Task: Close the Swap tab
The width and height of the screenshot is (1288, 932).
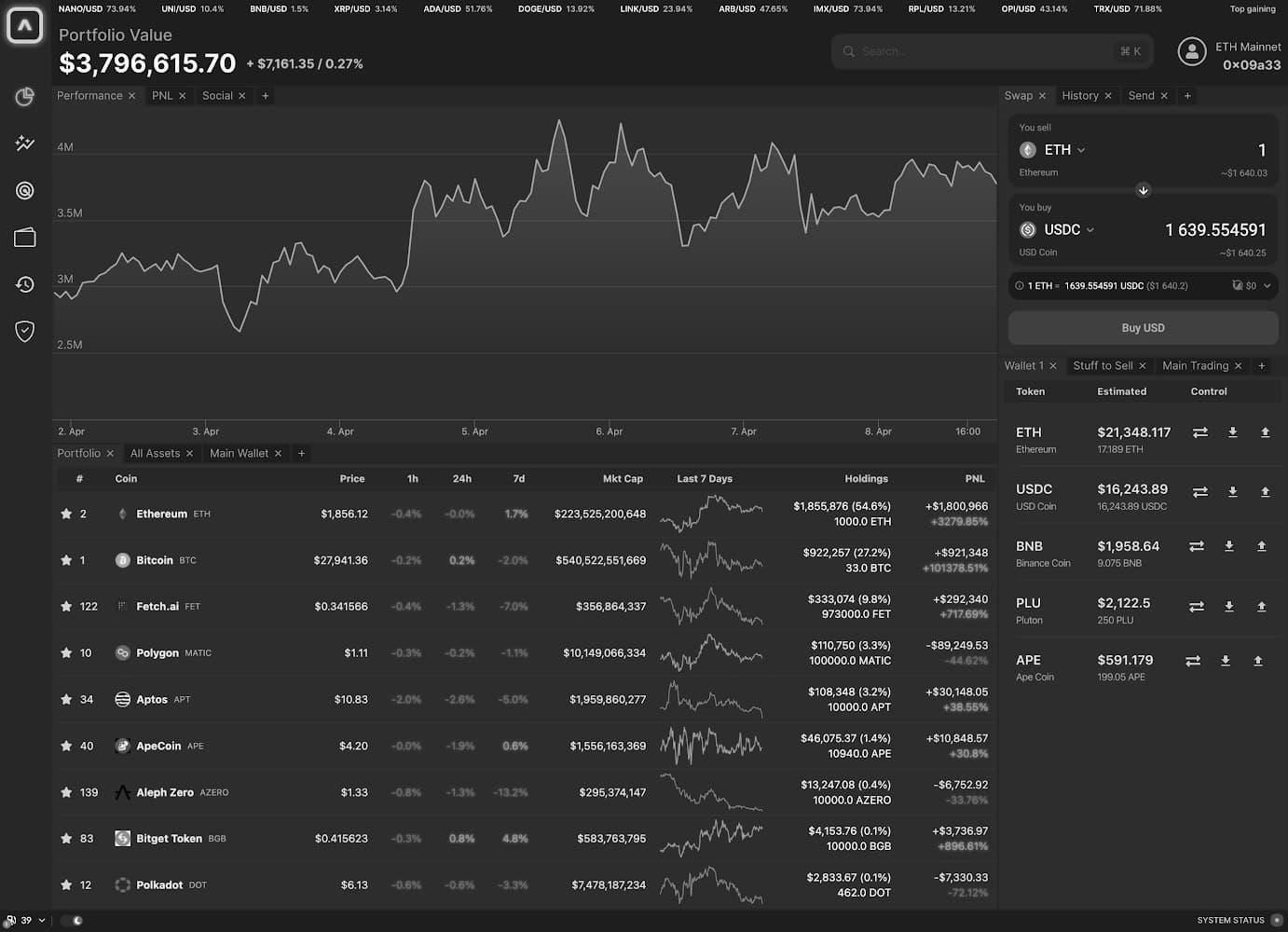Action: pyautogui.click(x=1042, y=96)
